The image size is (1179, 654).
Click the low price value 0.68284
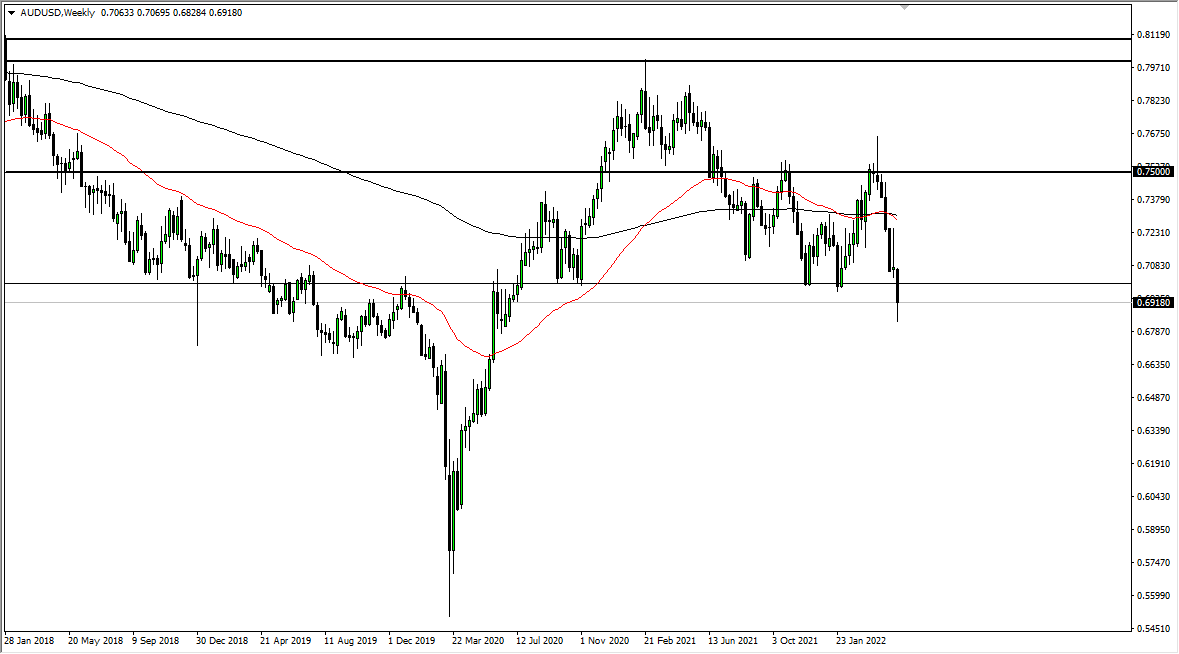click(189, 13)
